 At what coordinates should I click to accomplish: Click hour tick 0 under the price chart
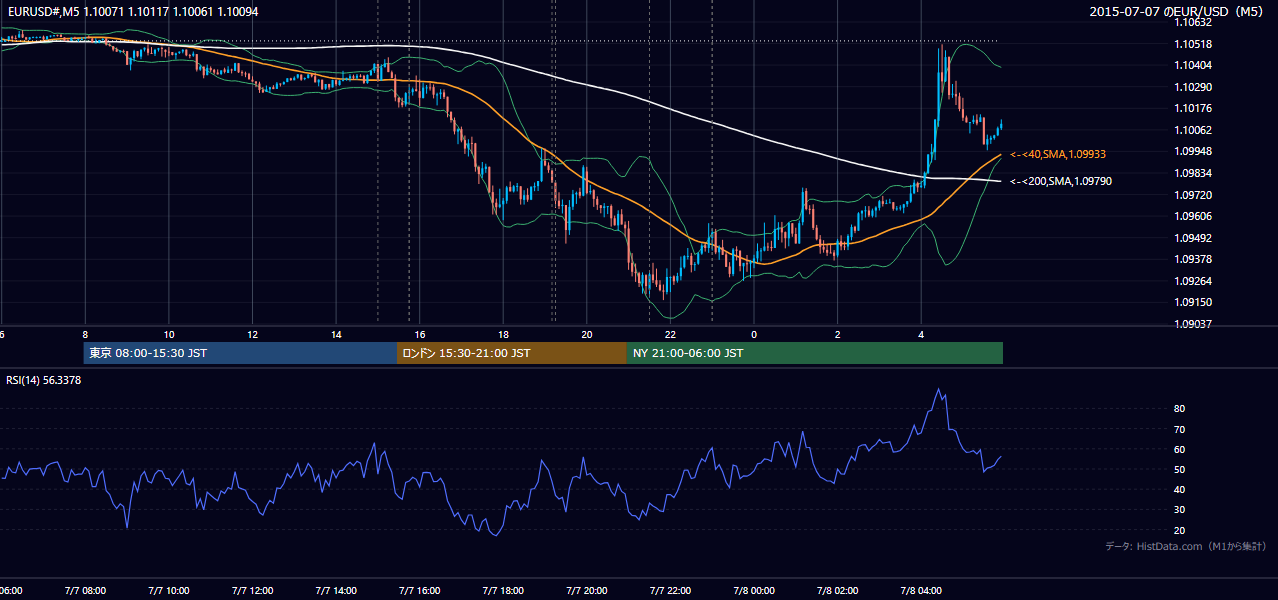754,335
